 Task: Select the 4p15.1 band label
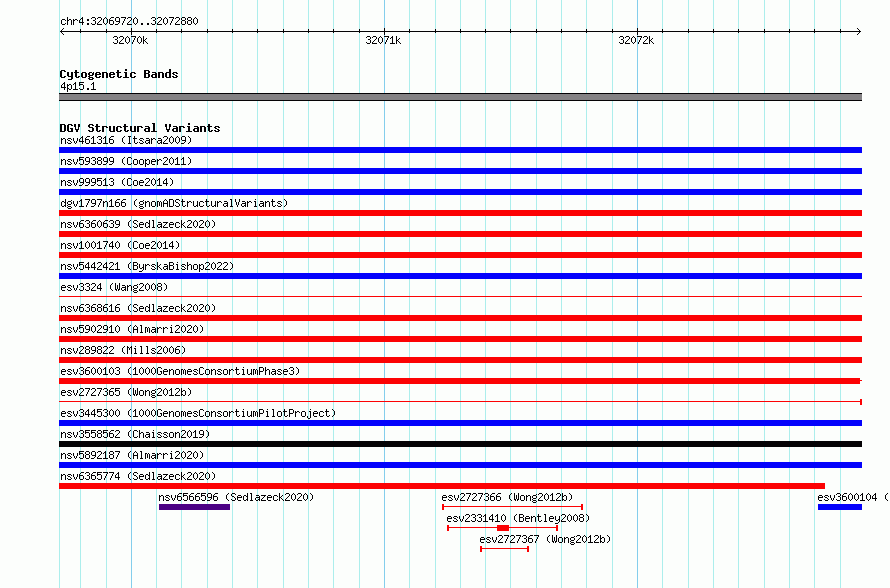(x=78, y=86)
